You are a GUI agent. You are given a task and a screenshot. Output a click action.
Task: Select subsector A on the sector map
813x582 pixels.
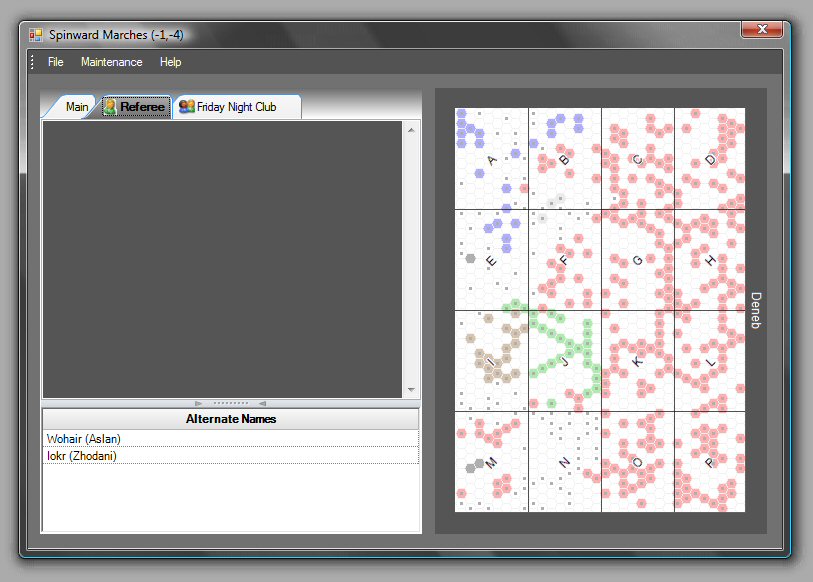tap(491, 159)
